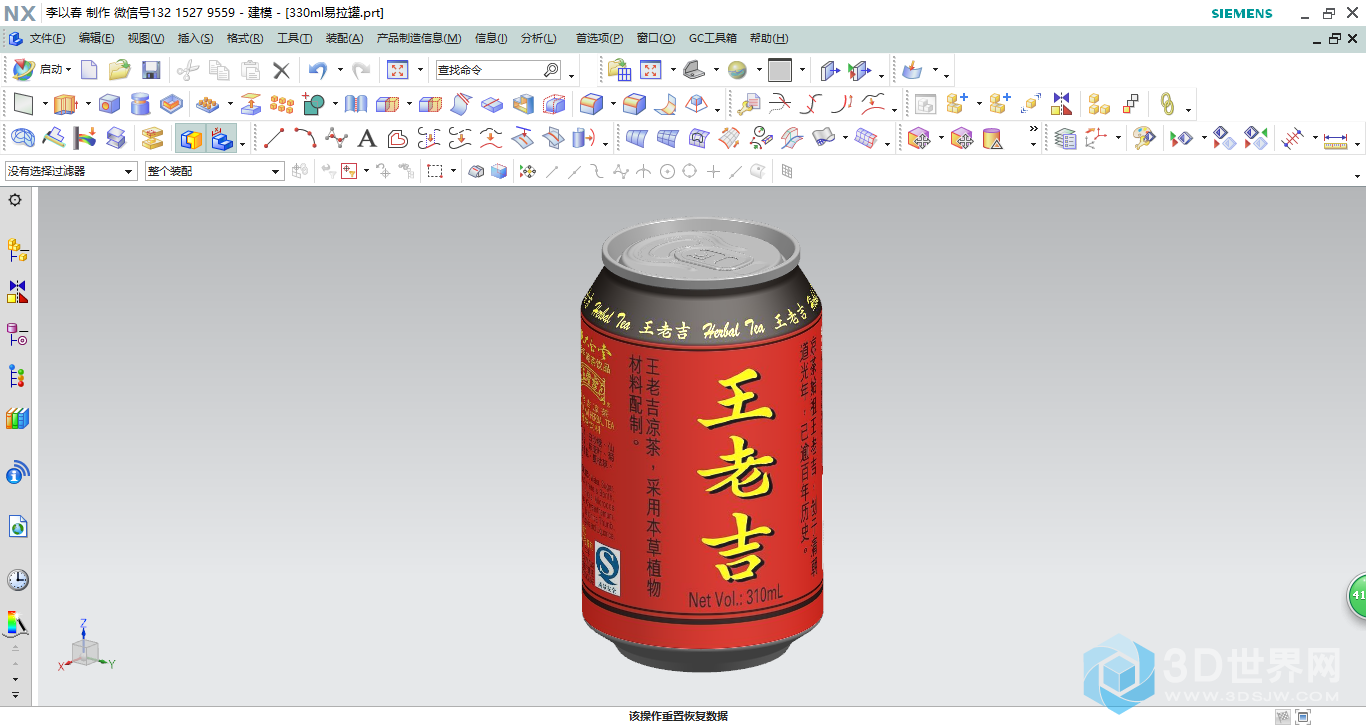Toggle the End Point snap option
This screenshot has width=1366, height=728.
pos(551,172)
